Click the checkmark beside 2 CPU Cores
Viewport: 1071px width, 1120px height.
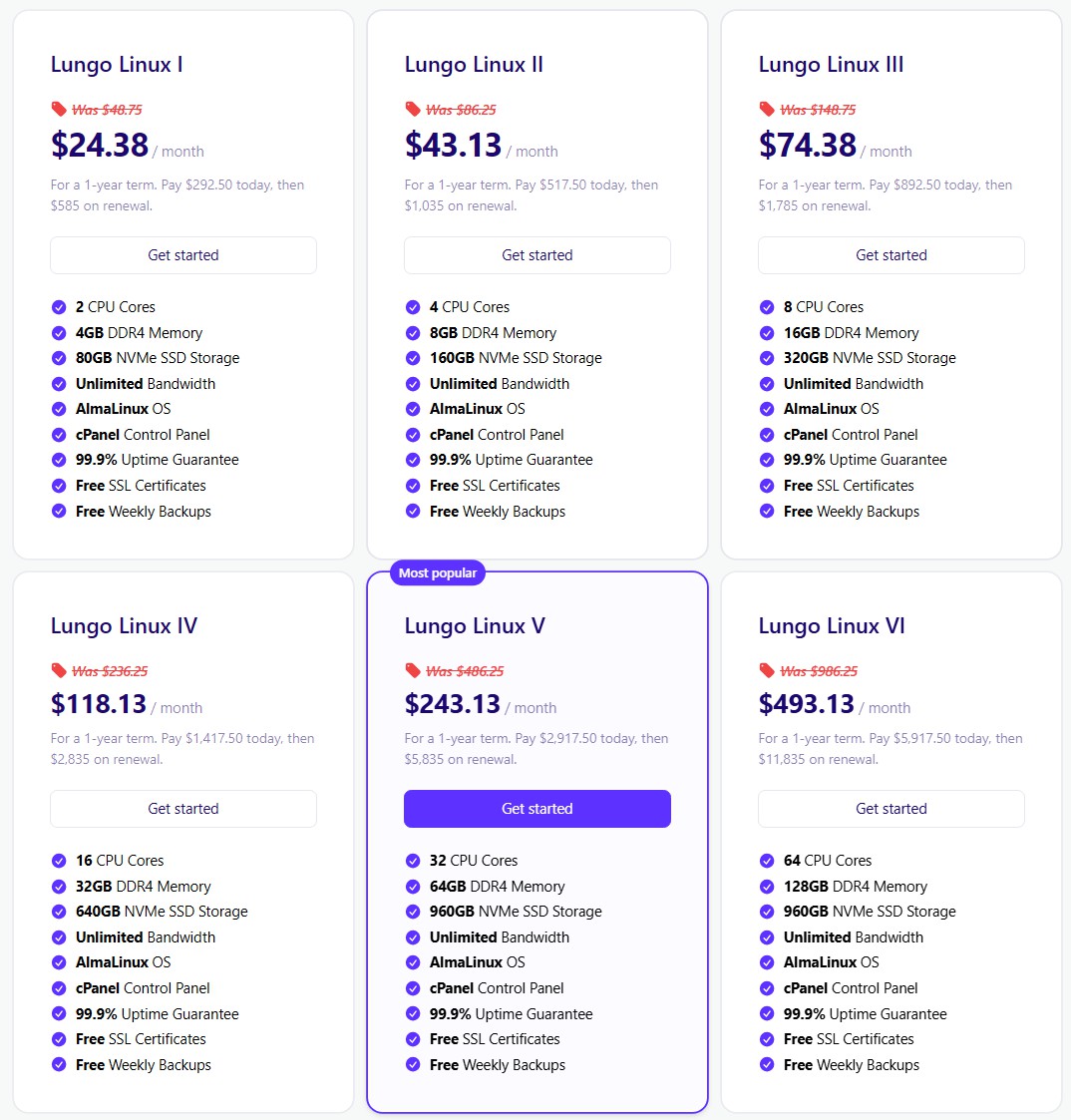(59, 306)
